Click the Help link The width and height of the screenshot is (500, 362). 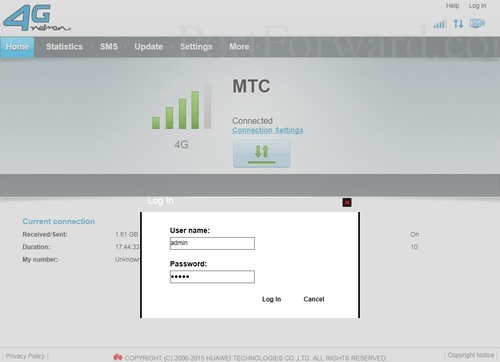[x=452, y=6]
